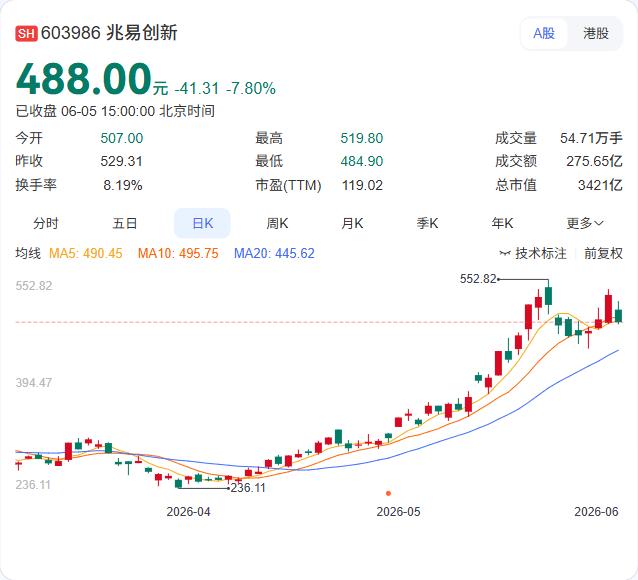Click the 2026-04 date axis label
638x580 pixels.
click(188, 512)
